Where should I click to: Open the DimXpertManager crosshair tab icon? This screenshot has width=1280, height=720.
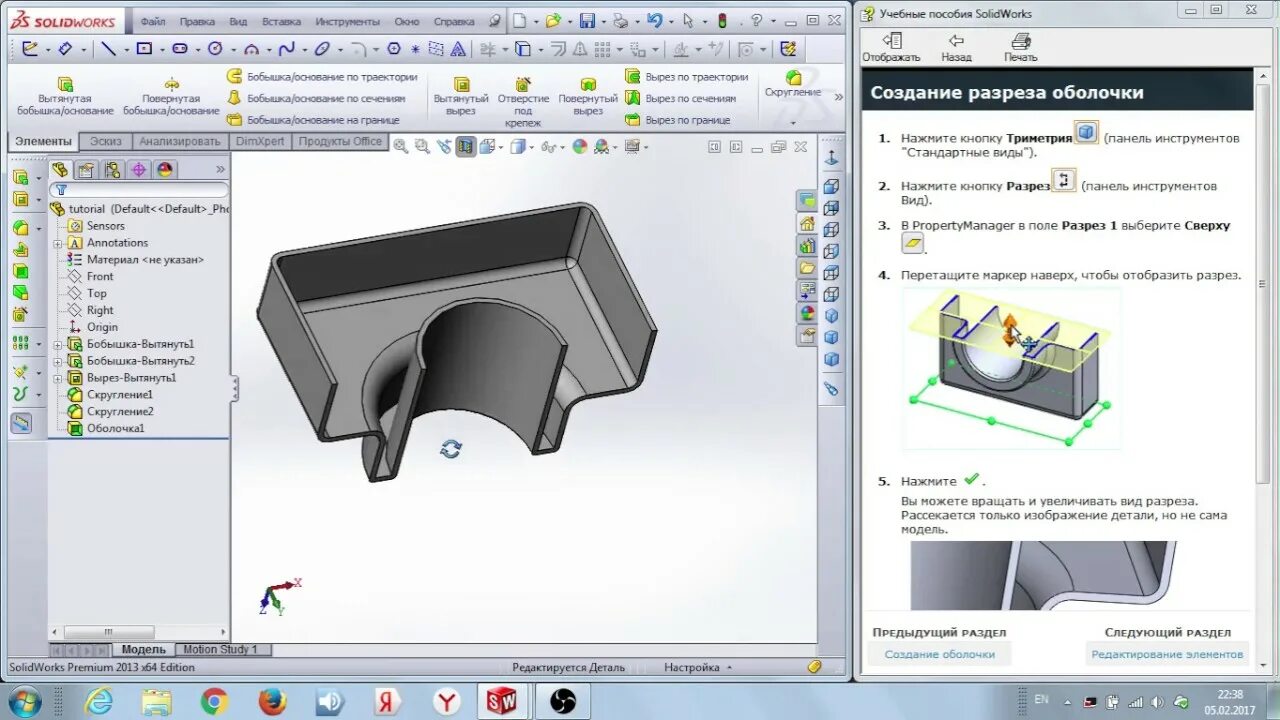pyautogui.click(x=139, y=169)
